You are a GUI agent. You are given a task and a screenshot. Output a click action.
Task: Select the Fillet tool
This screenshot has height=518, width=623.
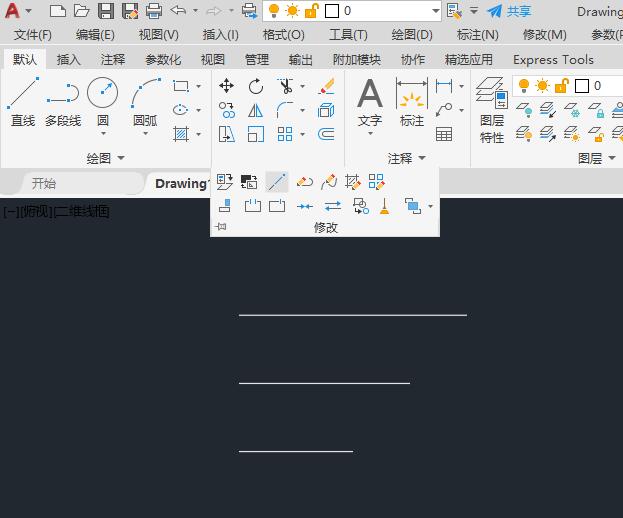point(285,110)
